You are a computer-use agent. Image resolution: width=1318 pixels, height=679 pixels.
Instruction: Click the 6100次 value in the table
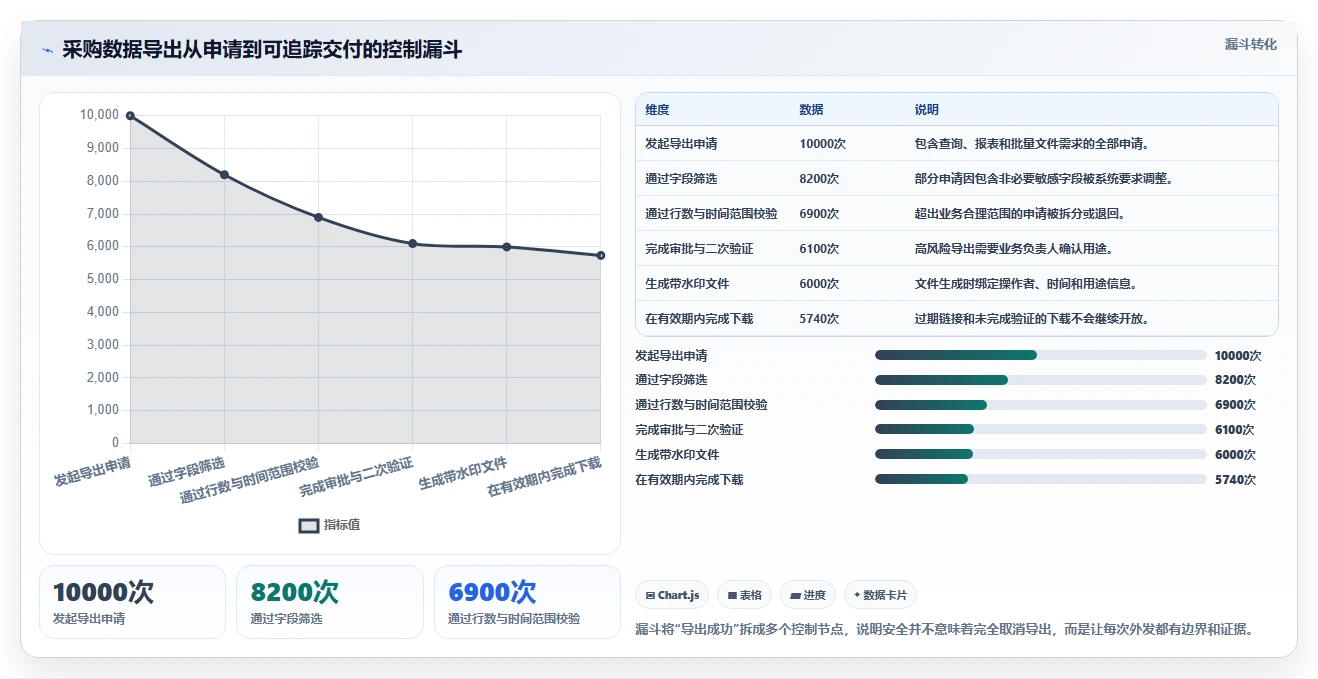[x=819, y=249]
